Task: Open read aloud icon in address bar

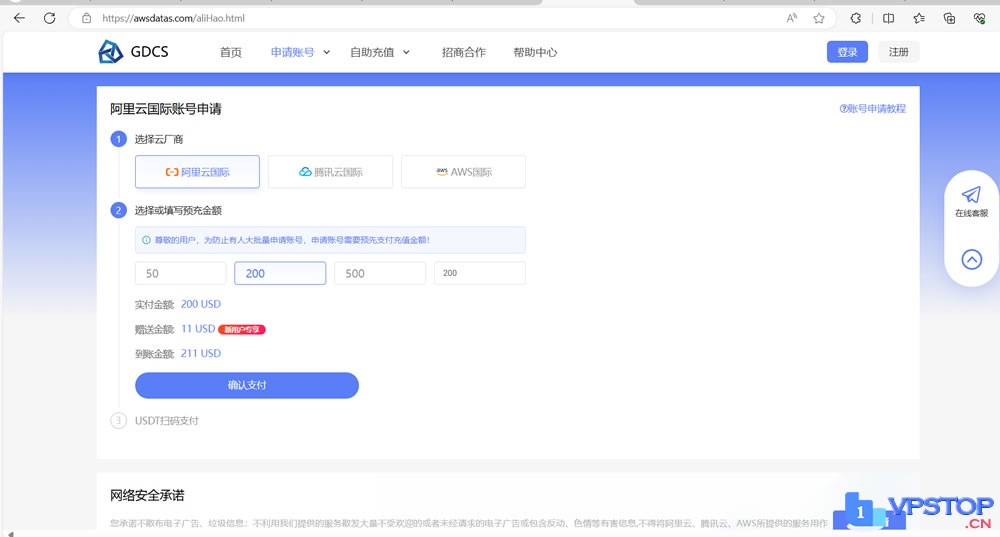Action: [791, 18]
